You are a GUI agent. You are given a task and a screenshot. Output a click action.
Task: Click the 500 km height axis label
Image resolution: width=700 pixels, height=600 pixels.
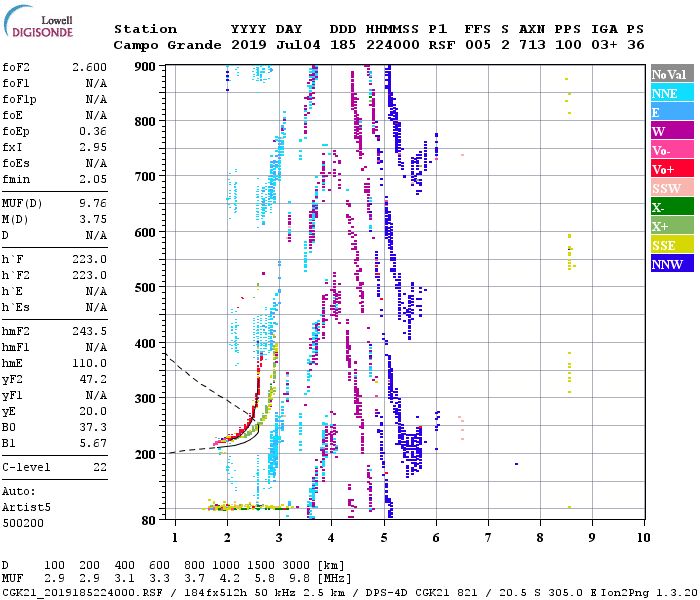[145, 288]
